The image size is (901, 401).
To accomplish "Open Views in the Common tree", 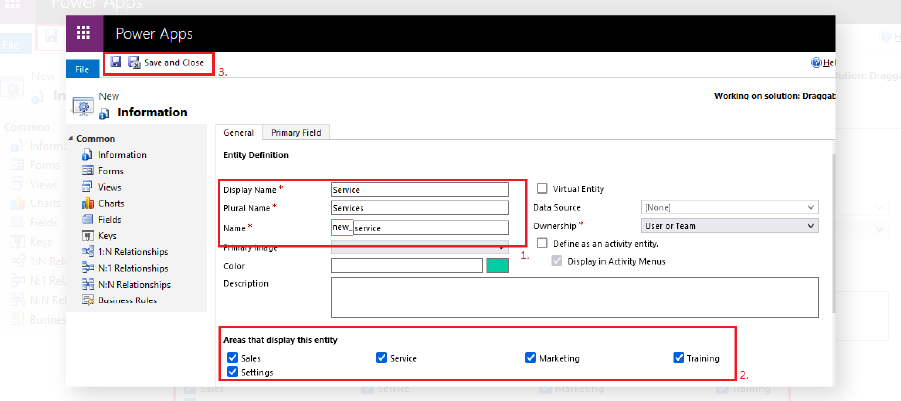I will 109,187.
